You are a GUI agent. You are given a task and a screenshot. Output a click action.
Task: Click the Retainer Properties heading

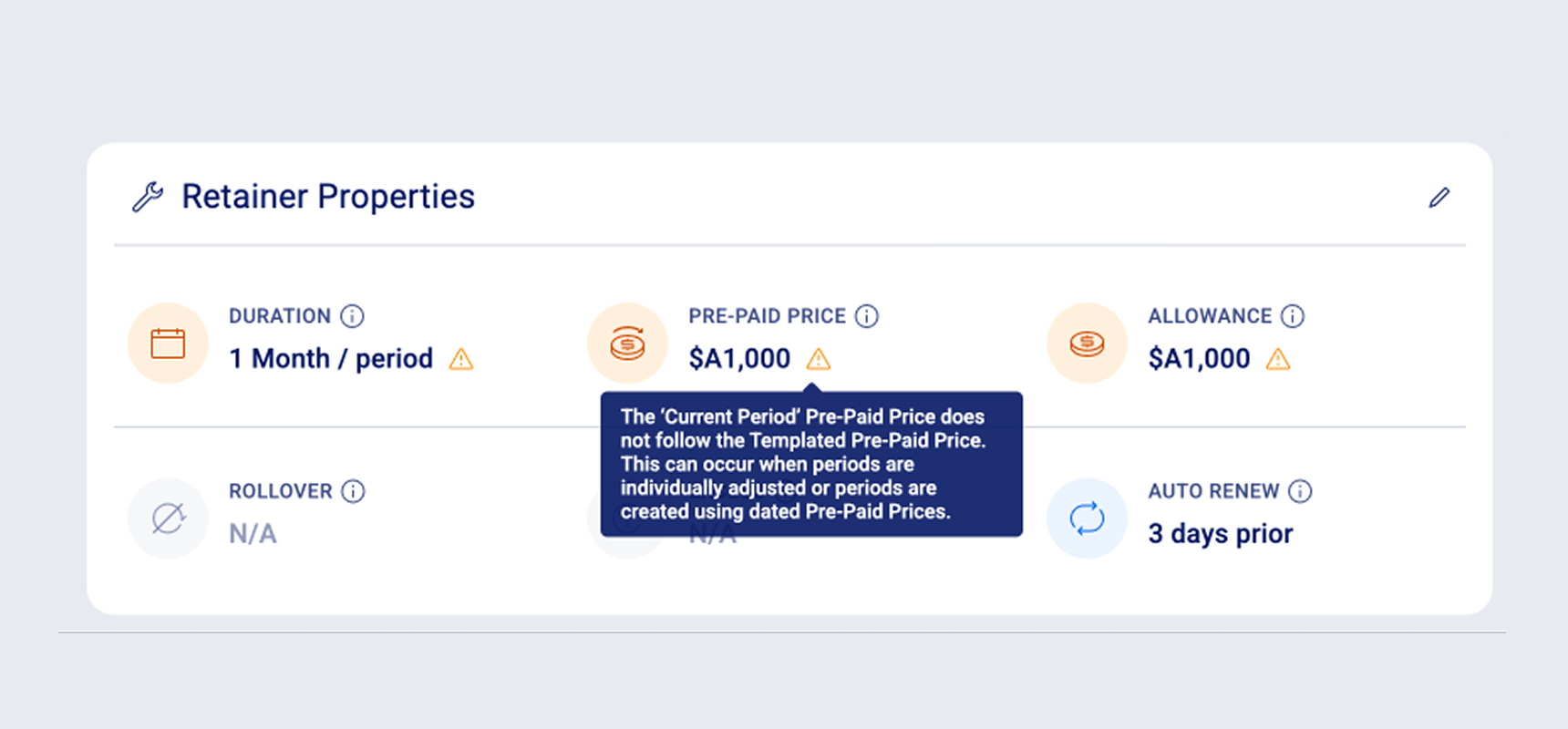328,197
